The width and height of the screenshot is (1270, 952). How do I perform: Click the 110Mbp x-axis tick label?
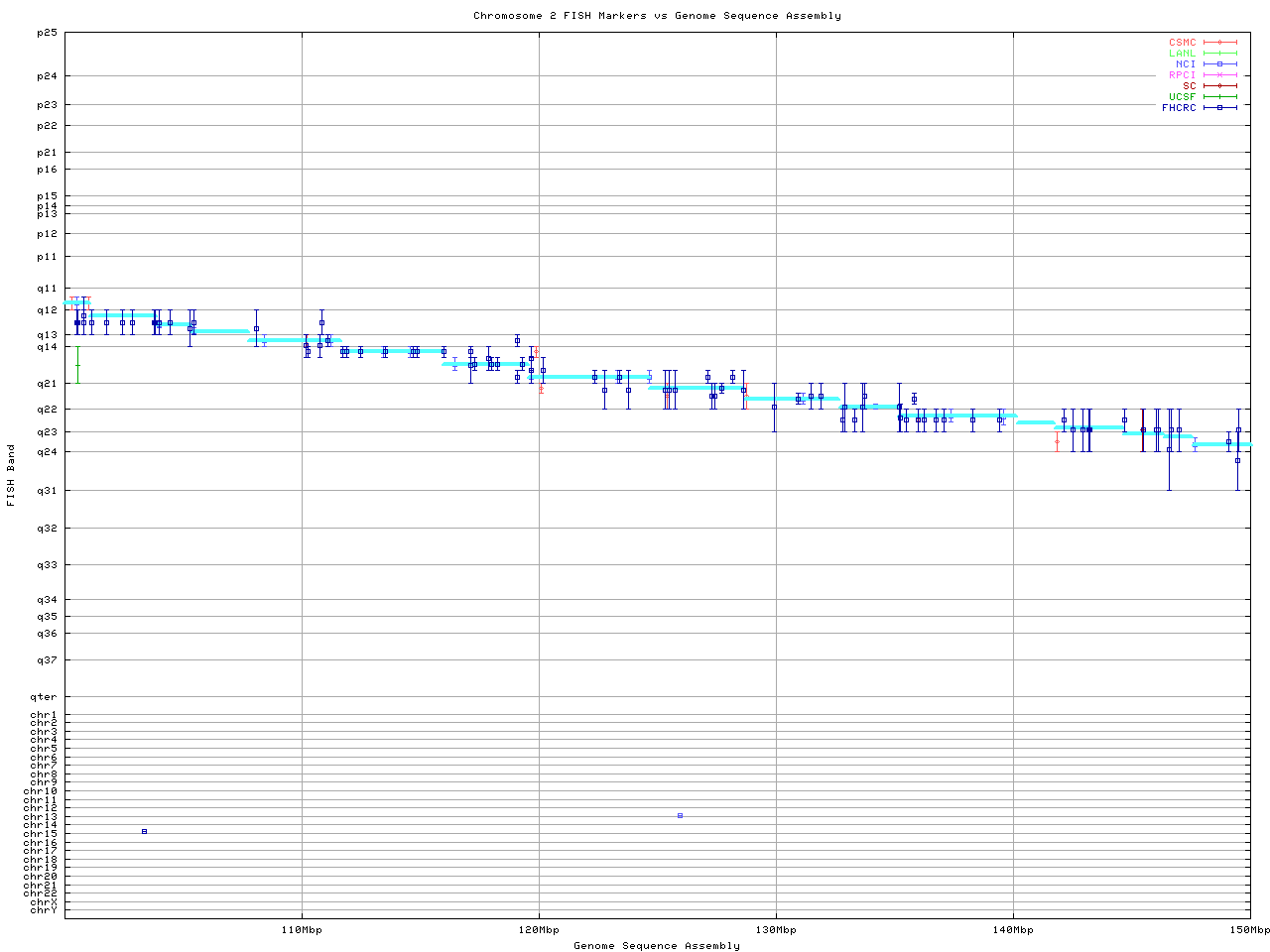pyautogui.click(x=302, y=930)
